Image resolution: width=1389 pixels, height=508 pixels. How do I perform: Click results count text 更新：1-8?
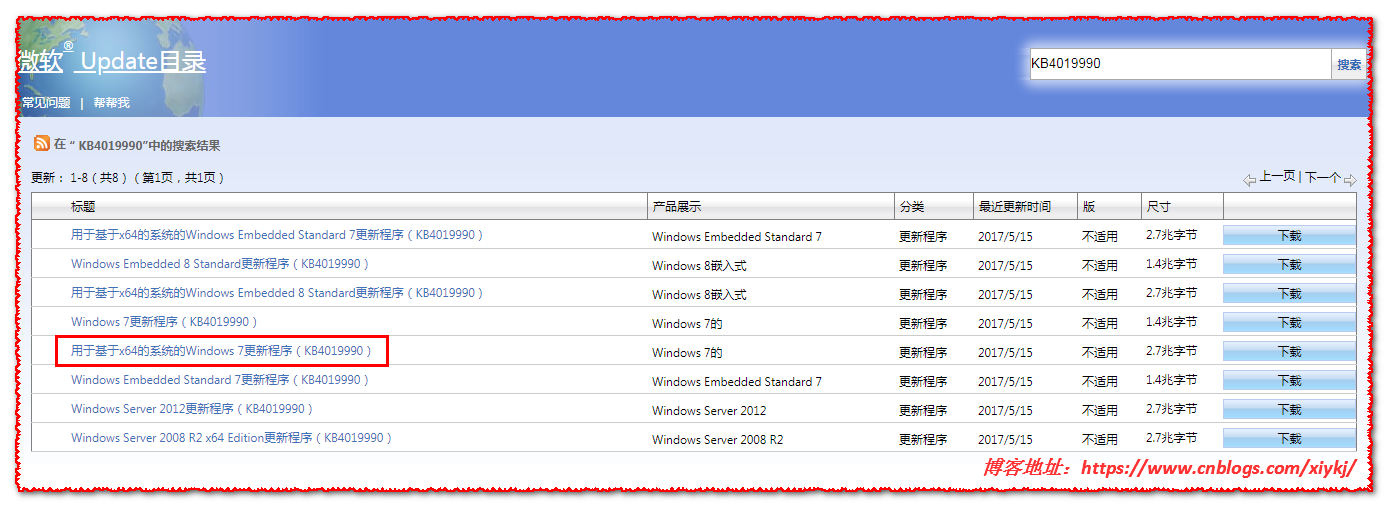(x=128, y=178)
